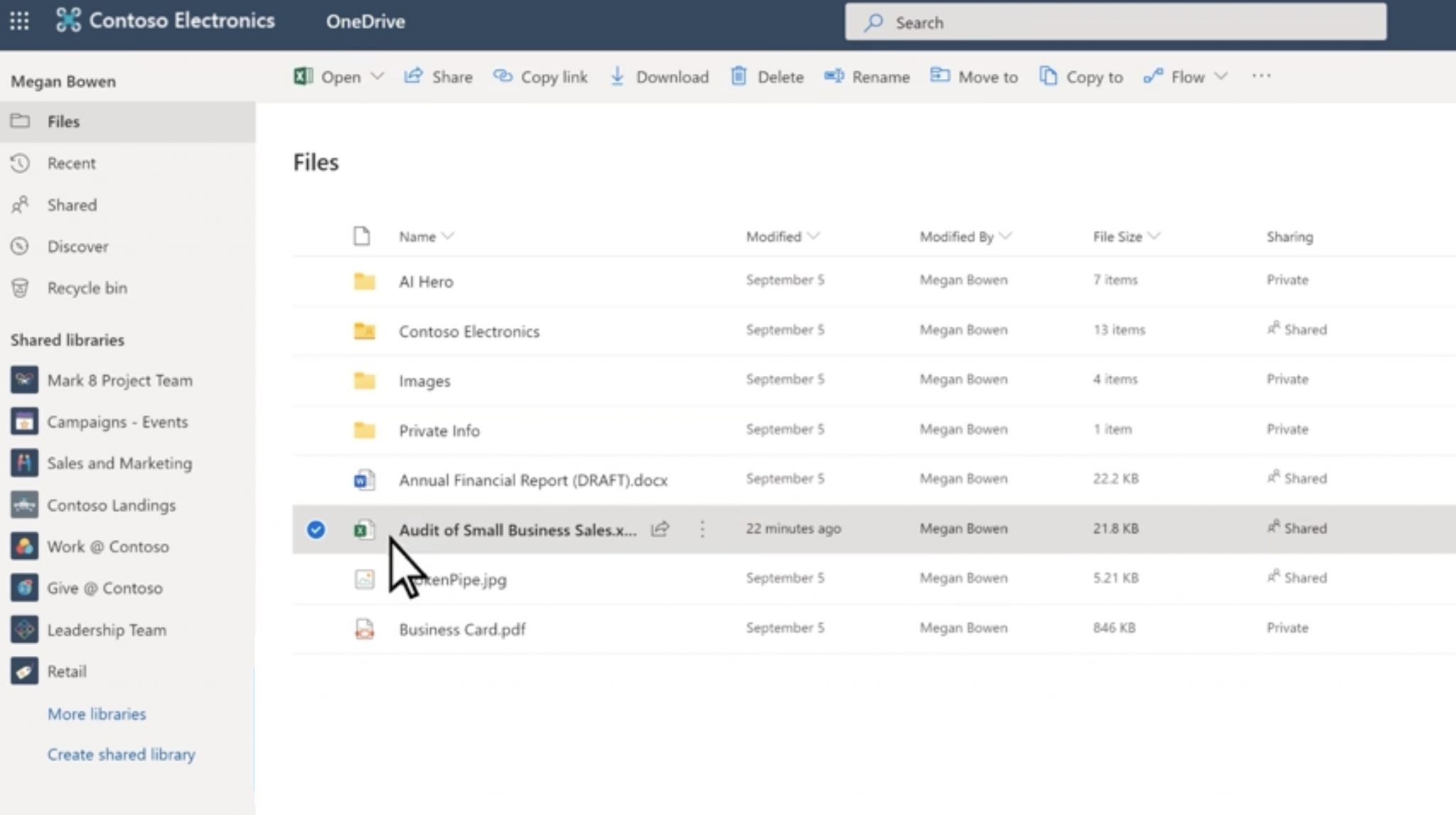Click the Search input field
Screen dimensions: 1456x815
click(1115, 22)
